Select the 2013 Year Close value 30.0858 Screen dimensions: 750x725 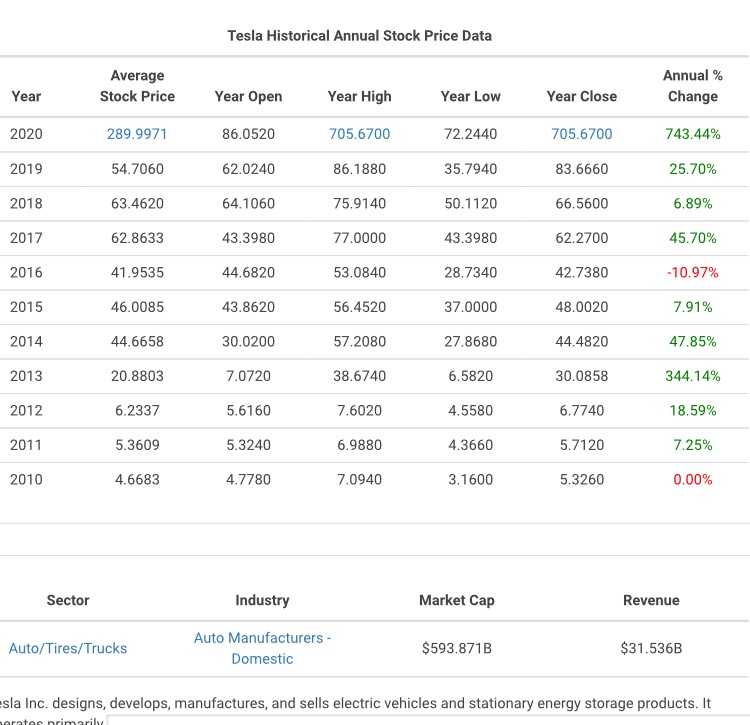pyautogui.click(x=582, y=376)
